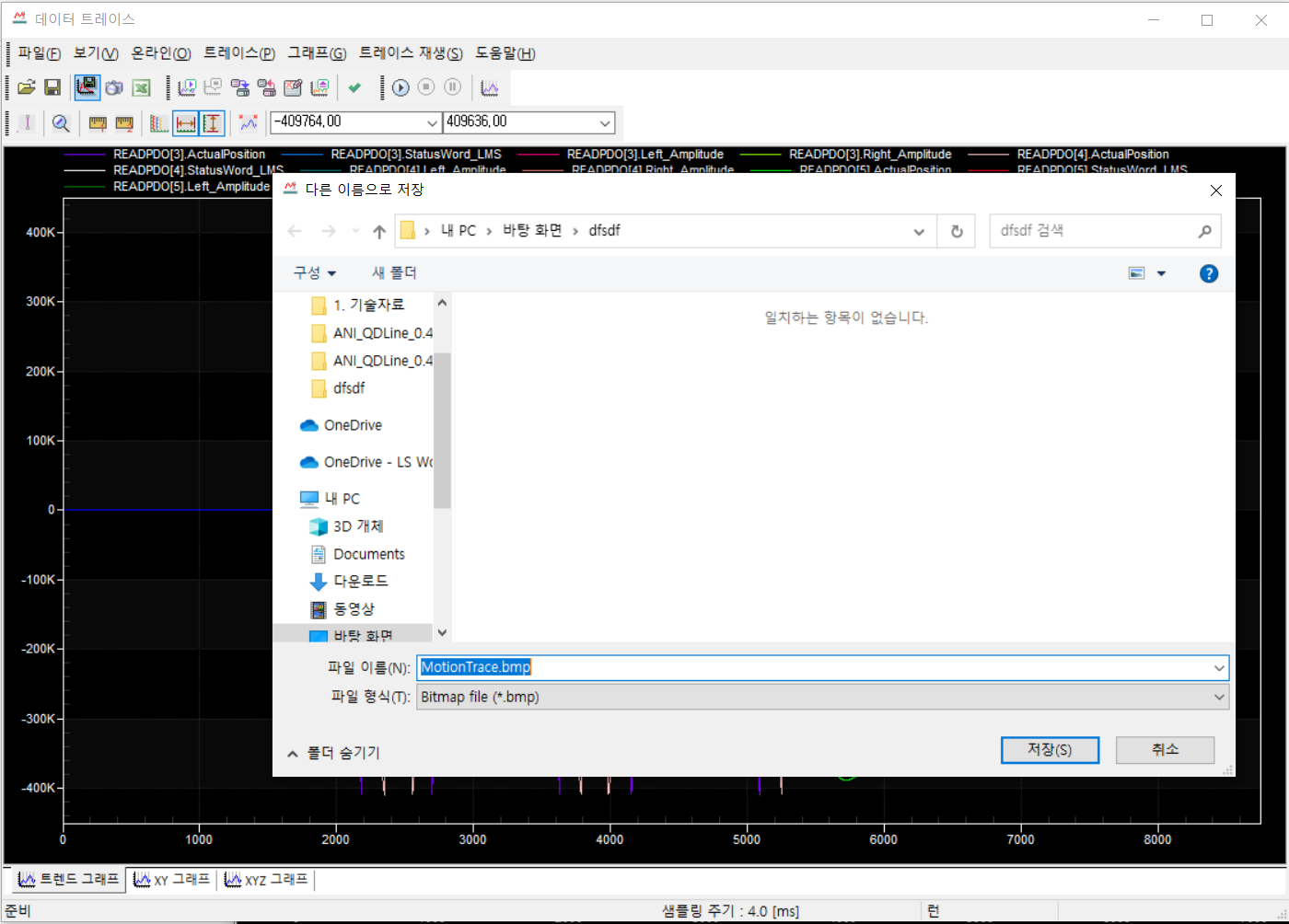Capture a screenshot of the graph
The width and height of the screenshot is (1289, 924).
point(114,87)
